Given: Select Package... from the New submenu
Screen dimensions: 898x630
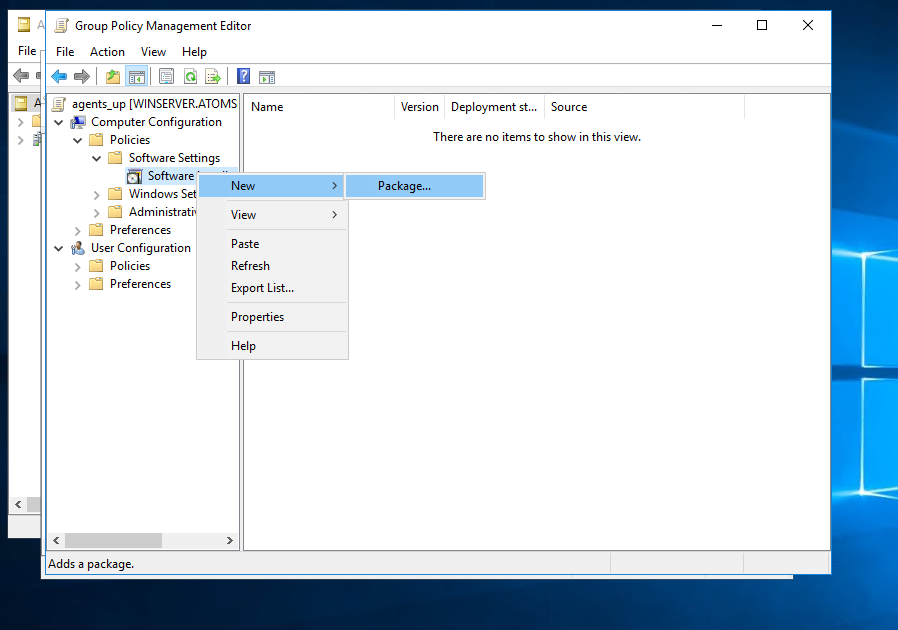Looking at the screenshot, I should (x=404, y=186).
